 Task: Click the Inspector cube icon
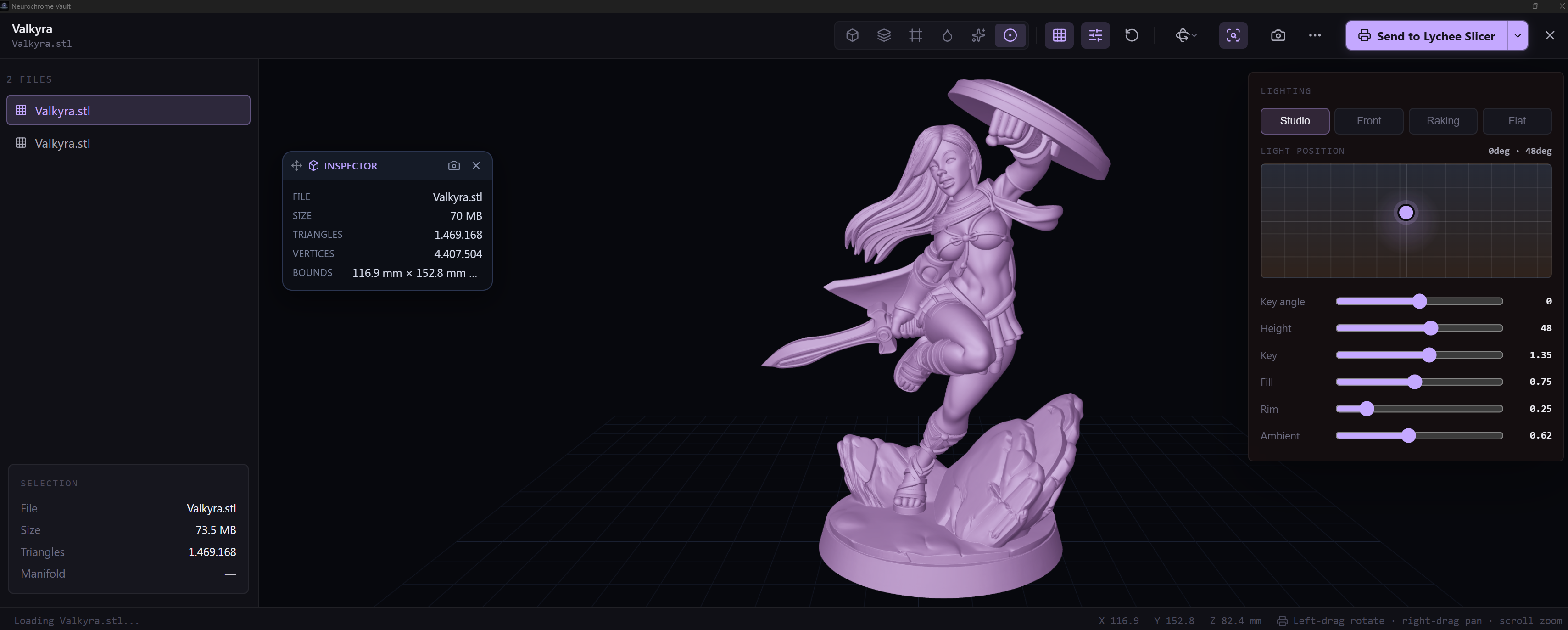pos(313,166)
